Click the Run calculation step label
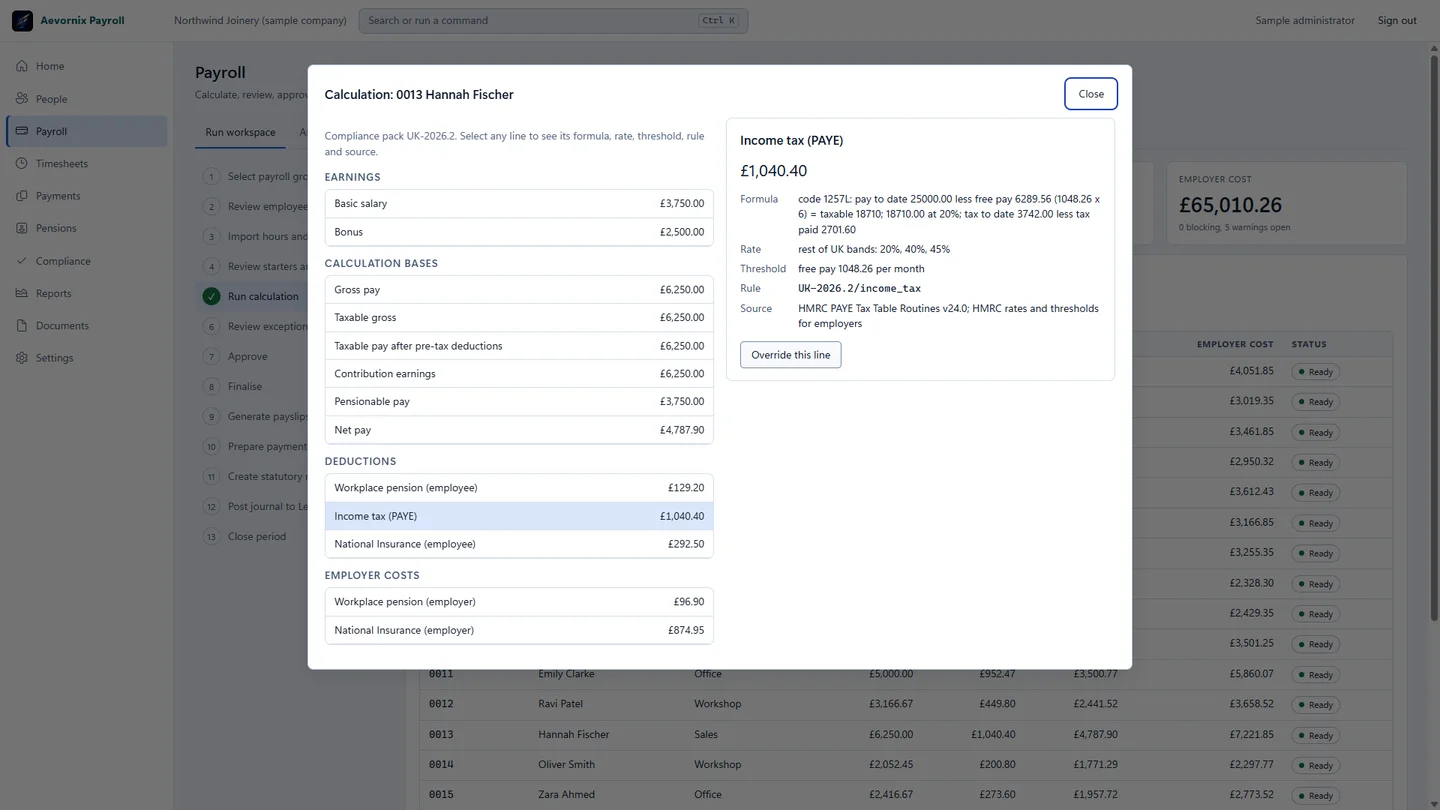The height and width of the screenshot is (810, 1440). pos(263,296)
